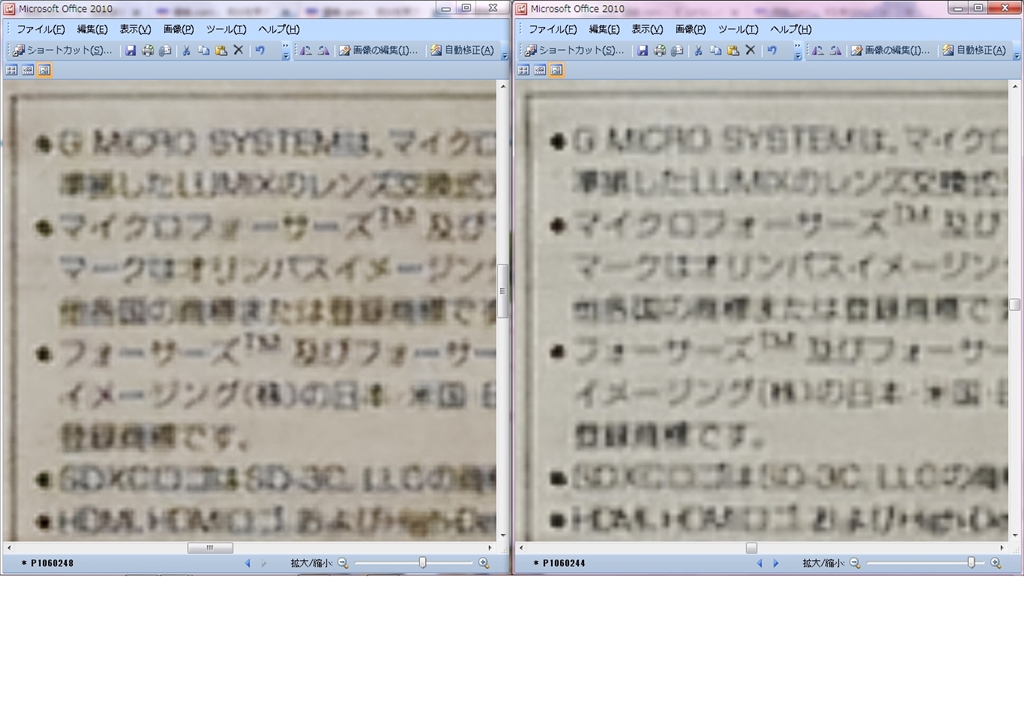Select single picture view in right window
The image size is (1024, 720).
(556, 70)
